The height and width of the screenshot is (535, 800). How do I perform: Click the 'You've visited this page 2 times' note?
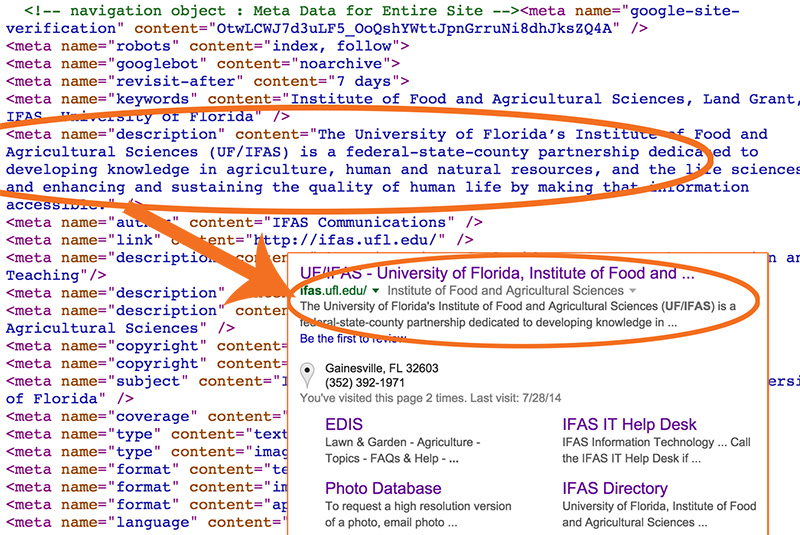[430, 398]
